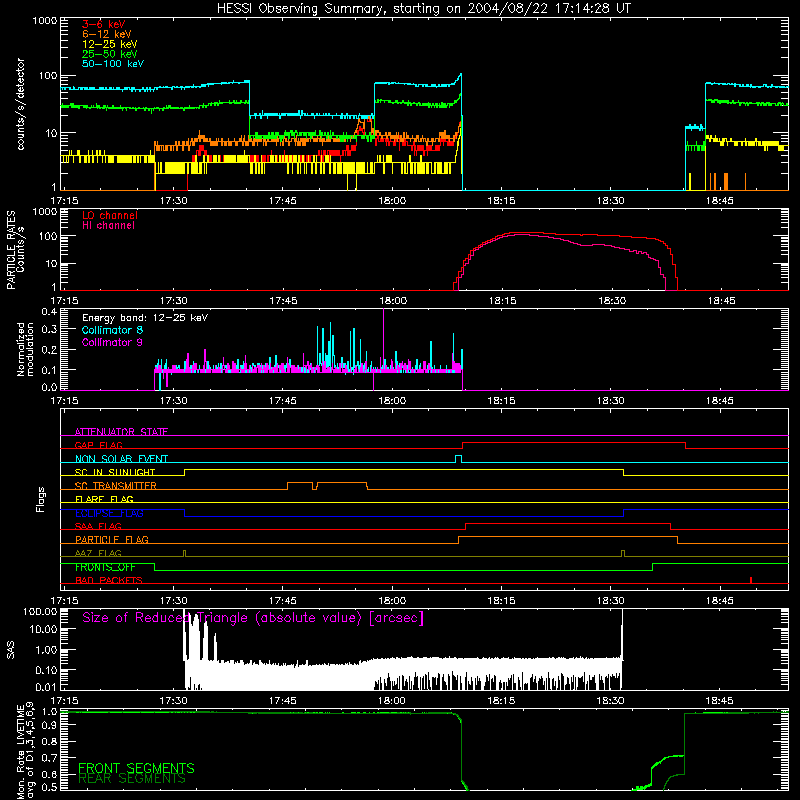Viewport: 800px width, 800px height.
Task: Click the 'REAR SEGMENTS' legend label
Action: coord(132,779)
